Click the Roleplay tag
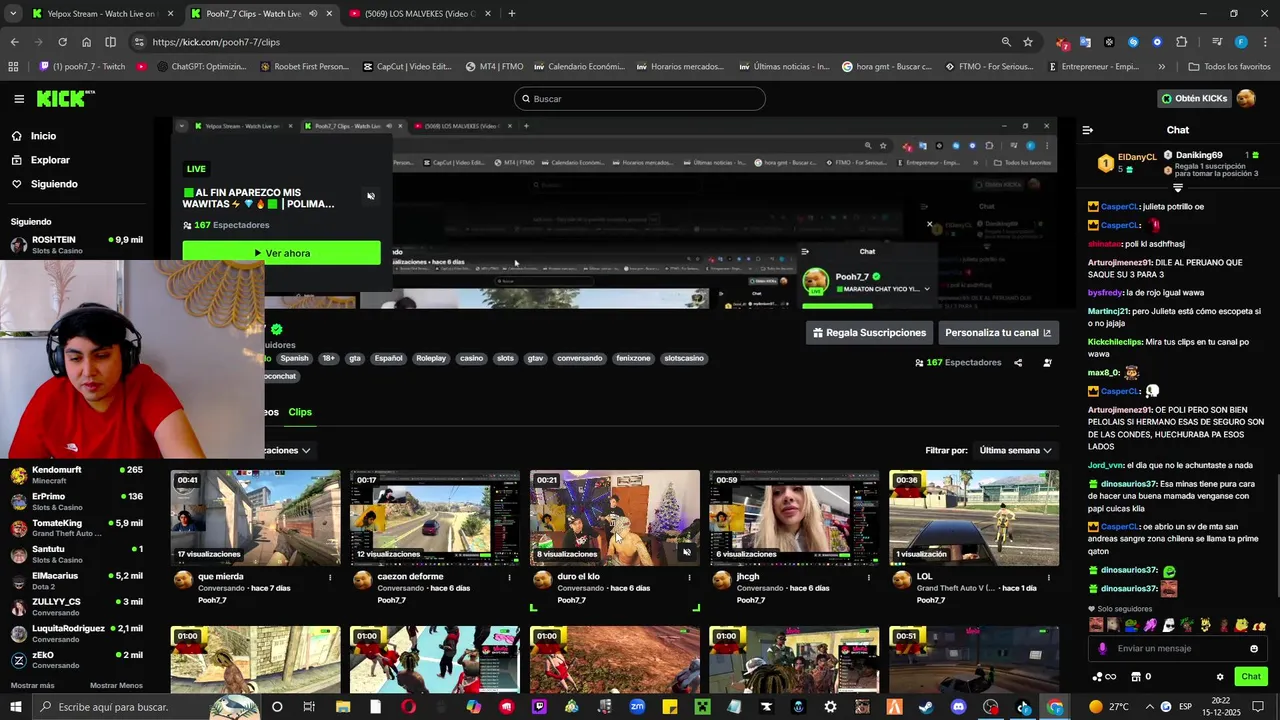1280x720 pixels. [431, 358]
